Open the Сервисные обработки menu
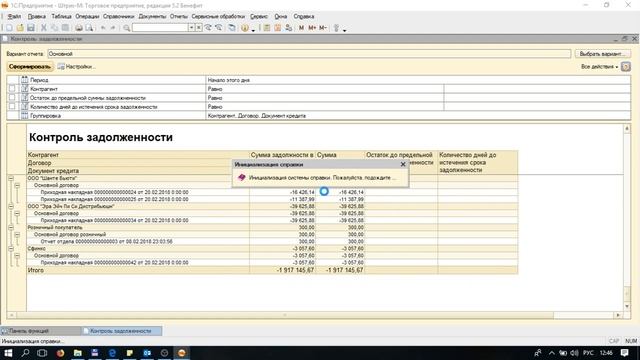 pyautogui.click(x=218, y=16)
